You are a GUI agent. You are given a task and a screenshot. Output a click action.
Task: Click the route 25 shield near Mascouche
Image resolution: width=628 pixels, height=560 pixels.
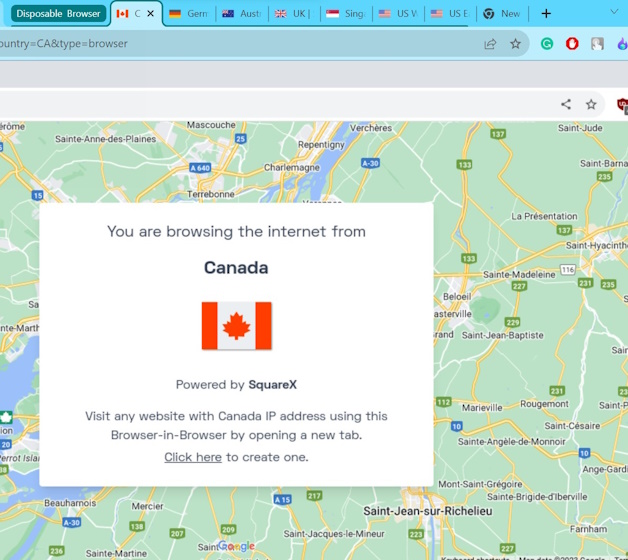(240, 139)
